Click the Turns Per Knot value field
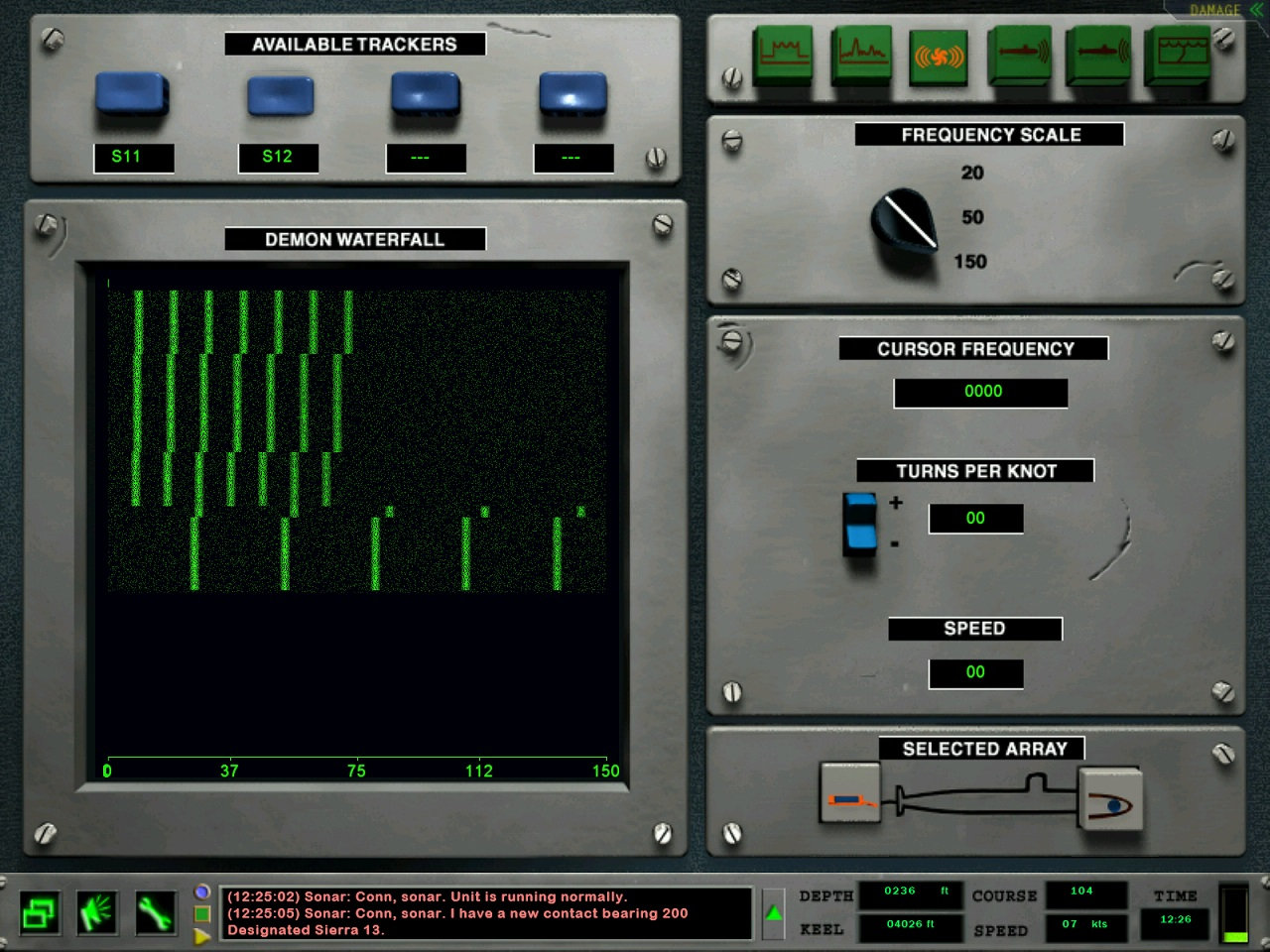The height and width of the screenshot is (952, 1270). (975, 519)
